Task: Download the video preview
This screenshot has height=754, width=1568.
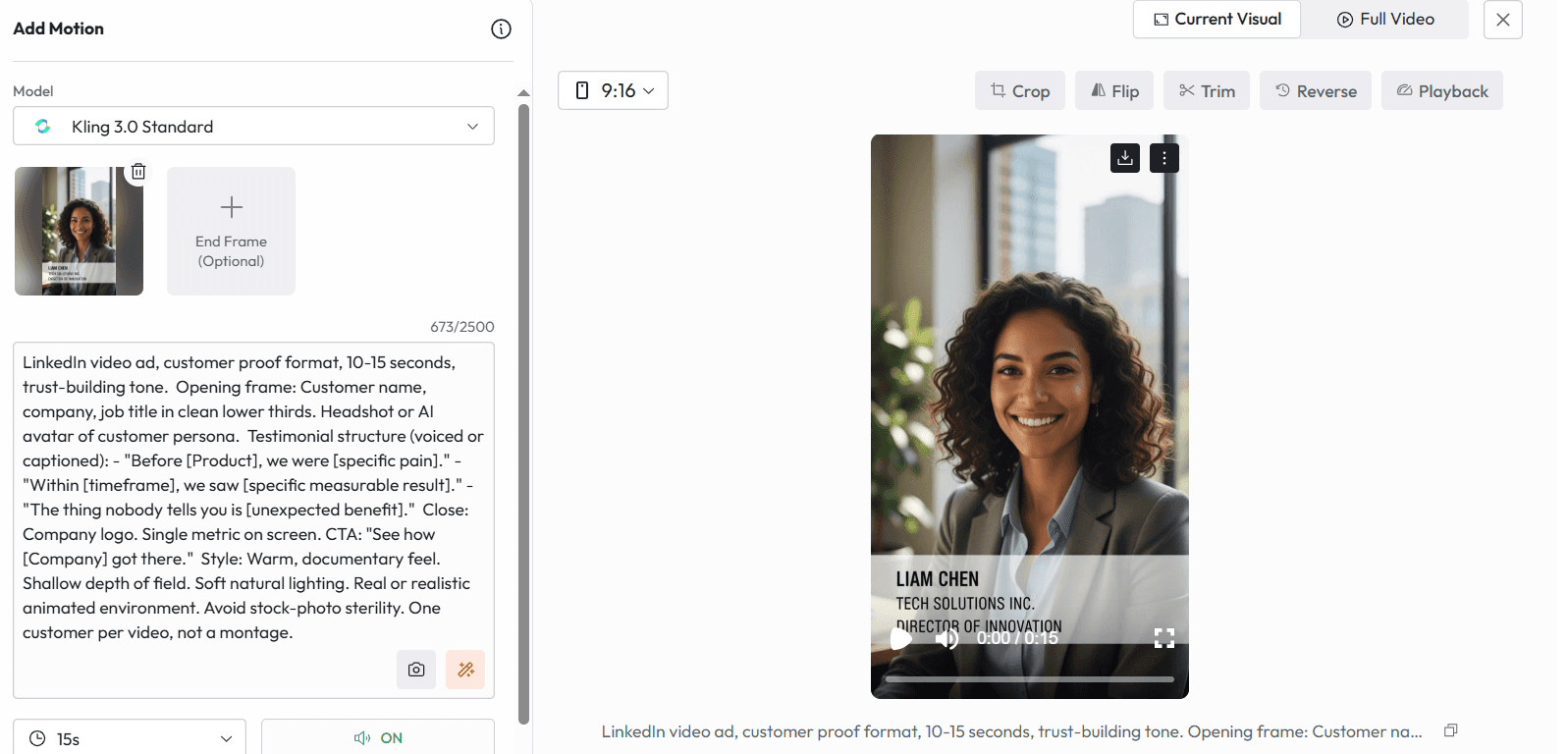Action: (x=1125, y=158)
